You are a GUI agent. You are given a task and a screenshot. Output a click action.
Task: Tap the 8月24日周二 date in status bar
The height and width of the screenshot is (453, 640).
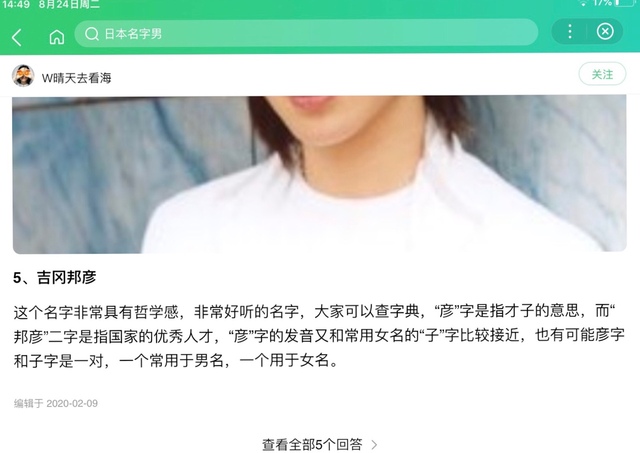coord(69,4)
